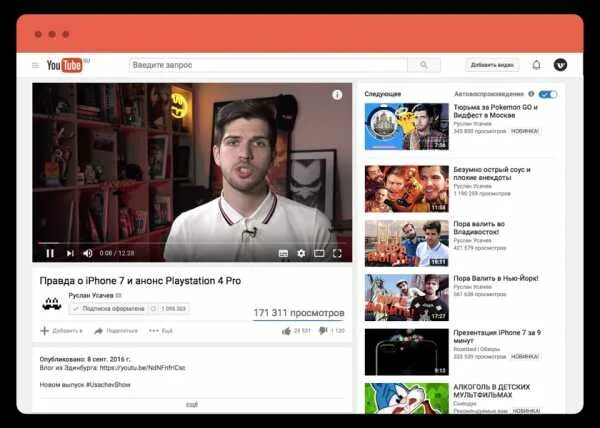Click the search field 'Введите запрос'
The image size is (600, 428).
268,65
